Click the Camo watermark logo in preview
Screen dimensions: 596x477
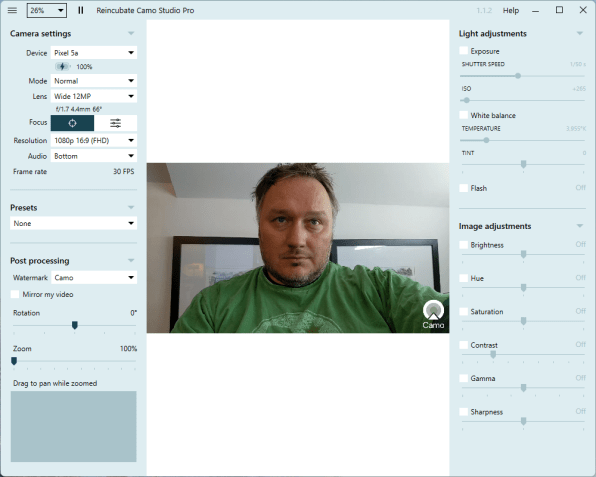(x=433, y=314)
